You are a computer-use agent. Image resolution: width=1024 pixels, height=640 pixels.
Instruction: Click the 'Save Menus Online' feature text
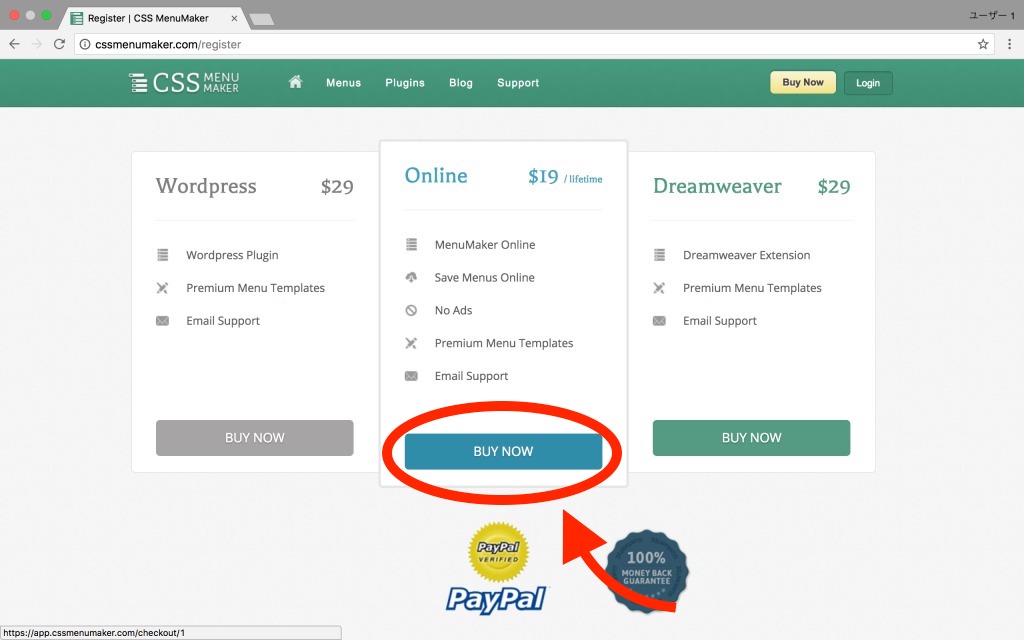pos(485,278)
